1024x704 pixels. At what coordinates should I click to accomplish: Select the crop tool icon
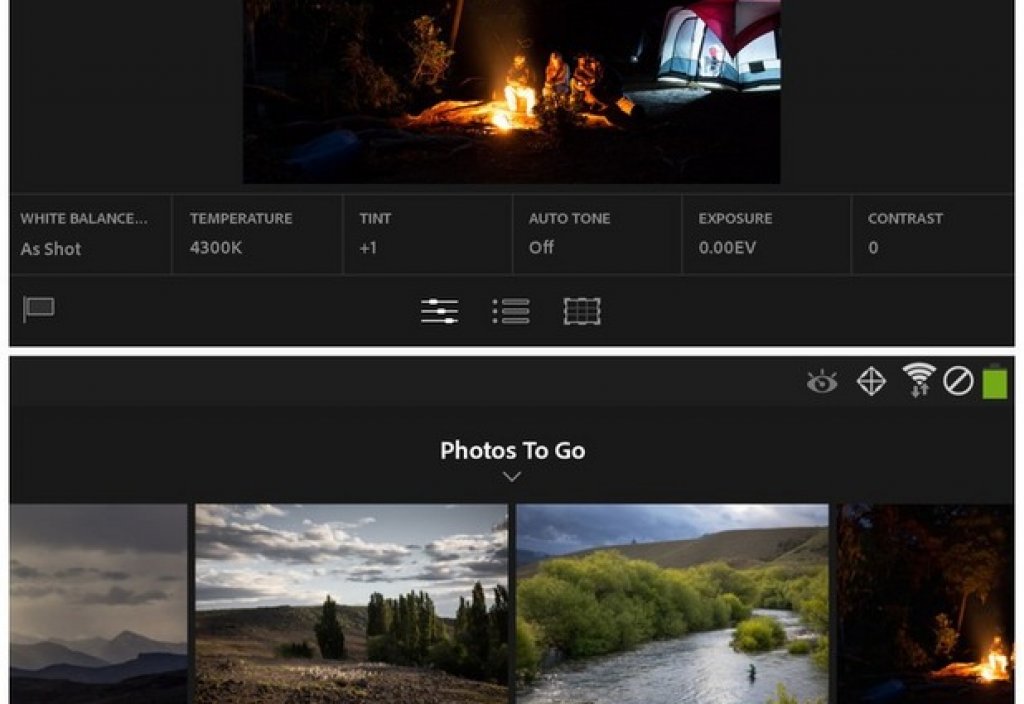click(x=582, y=311)
